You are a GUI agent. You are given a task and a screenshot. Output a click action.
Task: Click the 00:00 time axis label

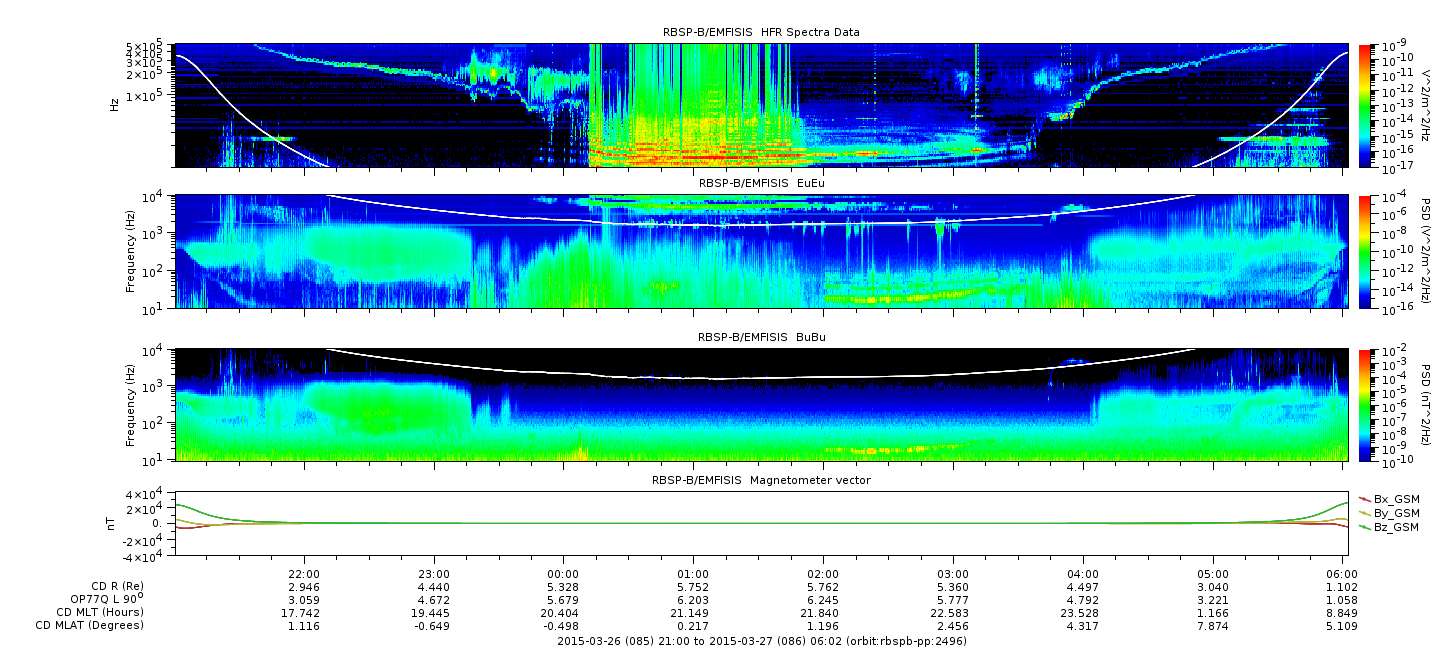coord(564,574)
